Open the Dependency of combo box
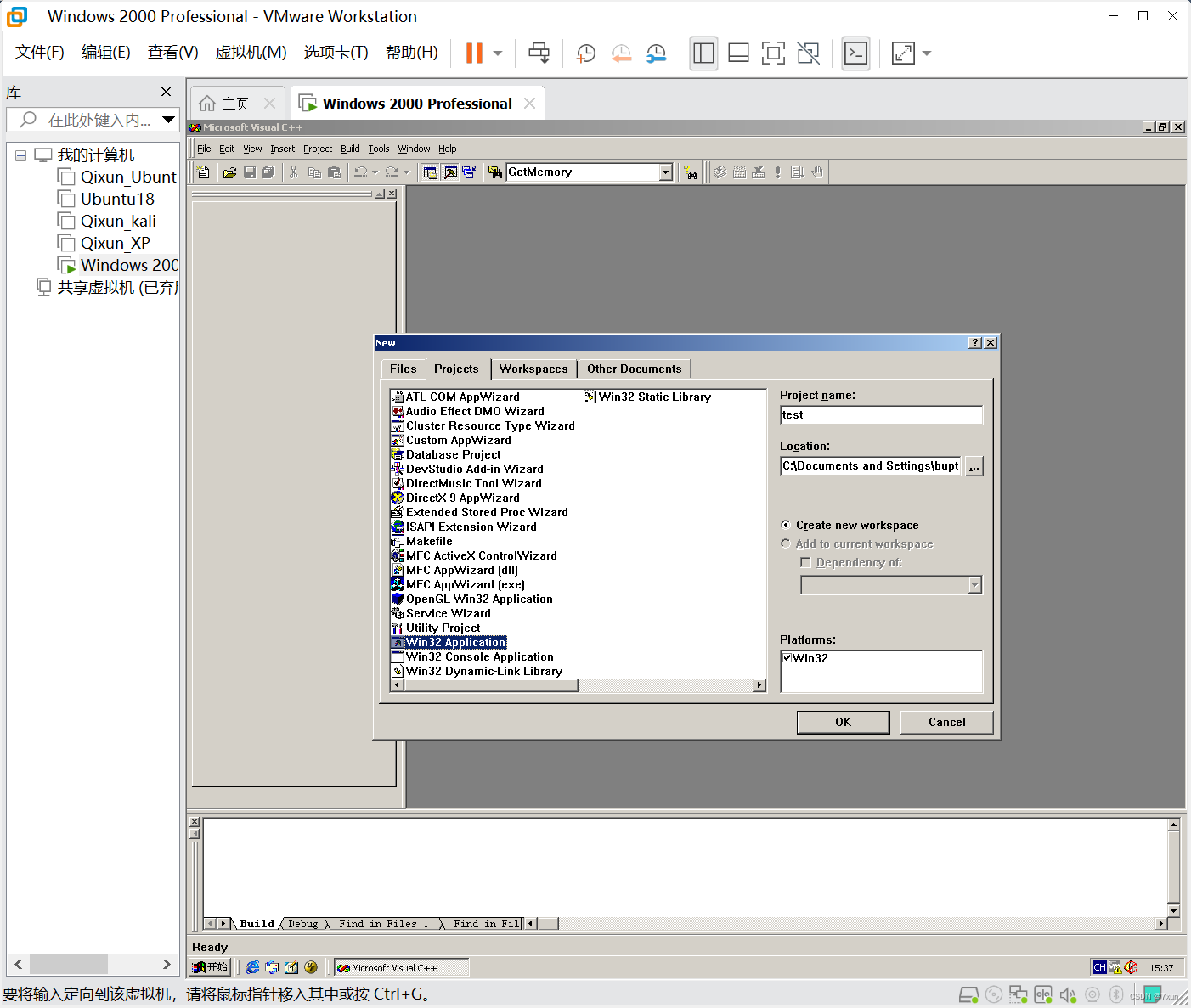Viewport: 1191px width, 1008px height. tap(975, 585)
